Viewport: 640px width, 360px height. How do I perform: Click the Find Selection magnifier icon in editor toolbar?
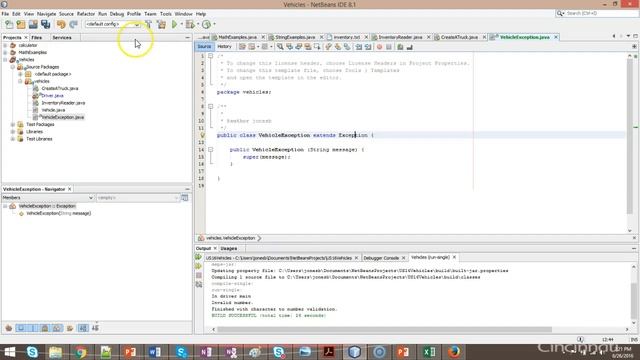[280, 47]
